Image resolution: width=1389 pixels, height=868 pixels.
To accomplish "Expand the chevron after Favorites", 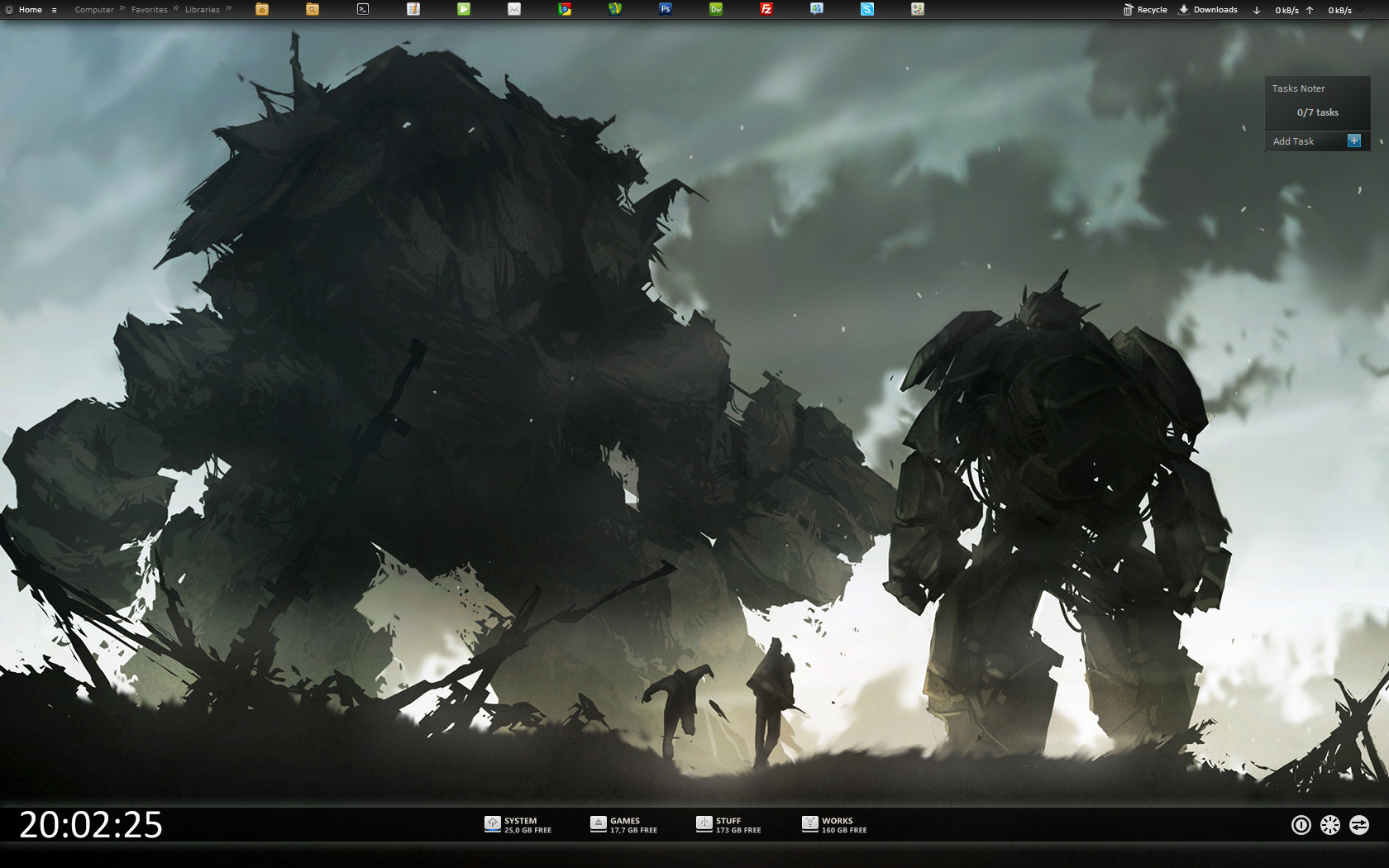I will (176, 9).
